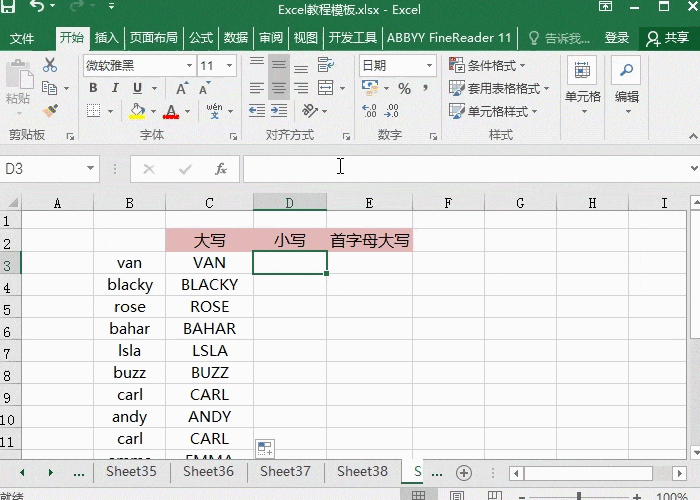Toggle center horizontal alignment

pos(279,88)
